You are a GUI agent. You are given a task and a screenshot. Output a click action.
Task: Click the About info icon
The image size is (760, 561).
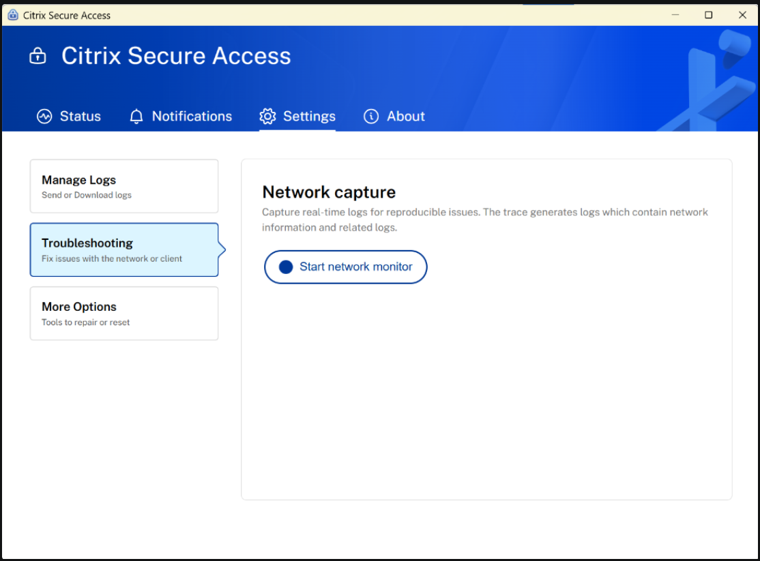point(371,116)
